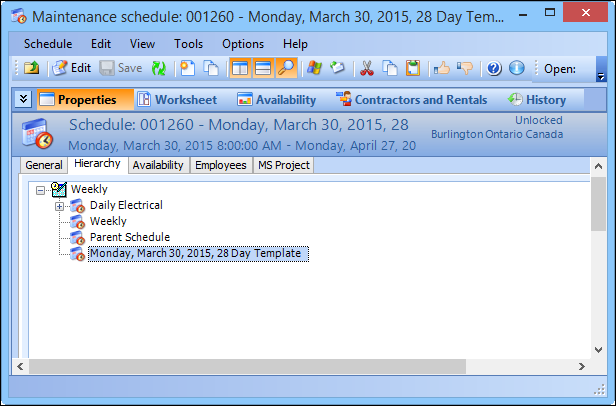Click the Daily Electrical calendar icon

77,206
